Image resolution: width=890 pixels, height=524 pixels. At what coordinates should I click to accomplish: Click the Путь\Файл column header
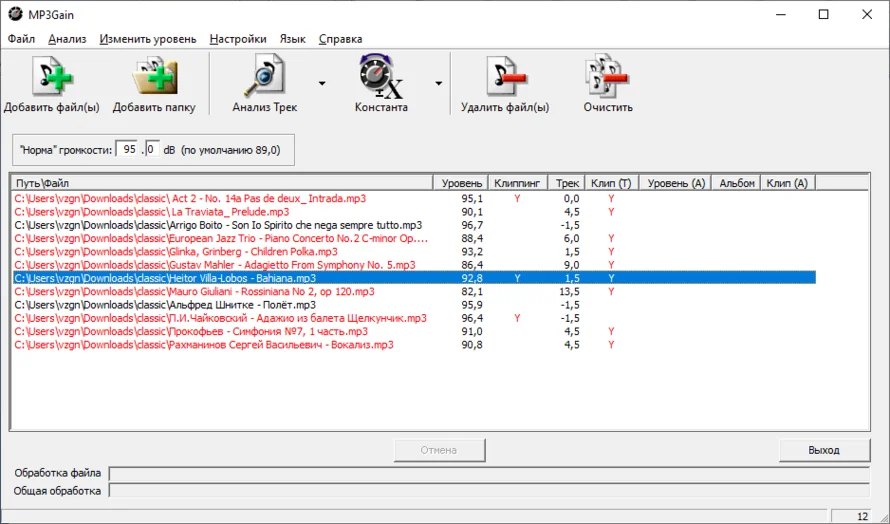220,184
